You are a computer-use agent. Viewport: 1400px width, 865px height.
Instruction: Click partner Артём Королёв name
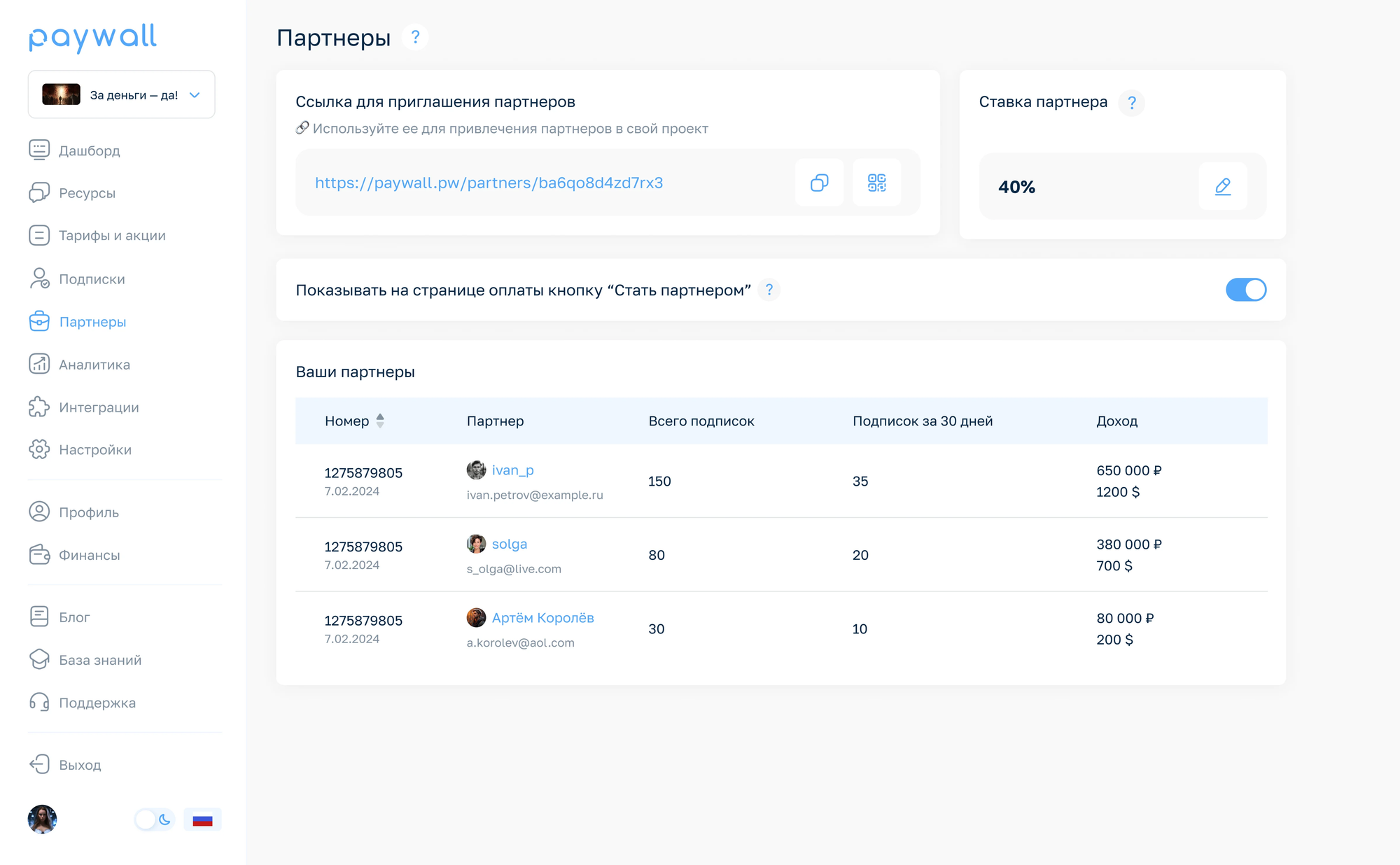point(542,618)
